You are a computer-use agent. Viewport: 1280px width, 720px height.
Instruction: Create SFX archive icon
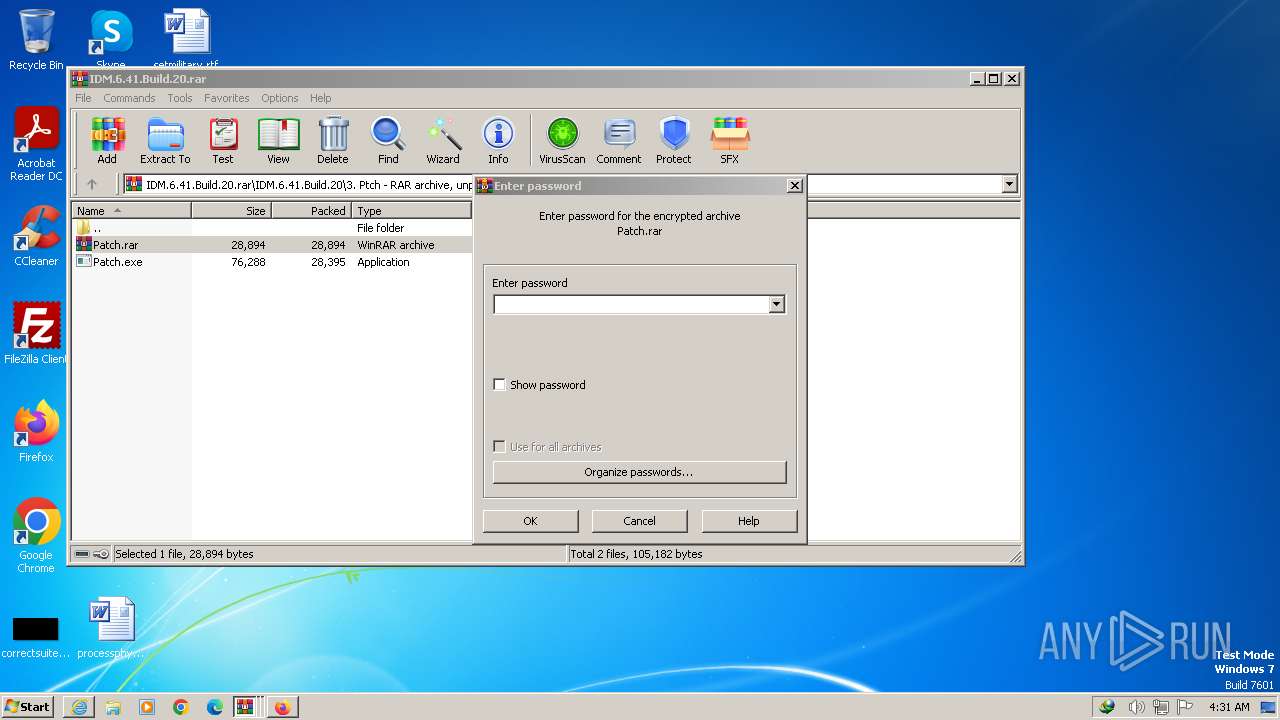click(730, 140)
